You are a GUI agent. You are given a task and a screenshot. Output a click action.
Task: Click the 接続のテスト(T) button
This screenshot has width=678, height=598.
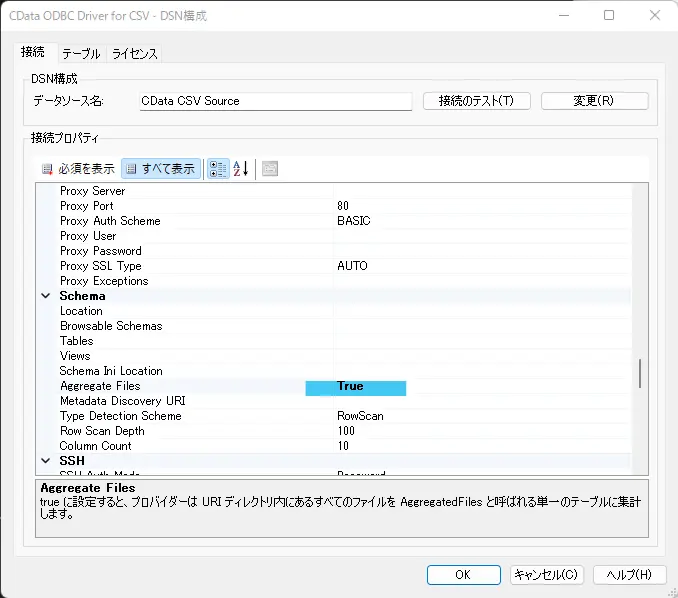[477, 101]
